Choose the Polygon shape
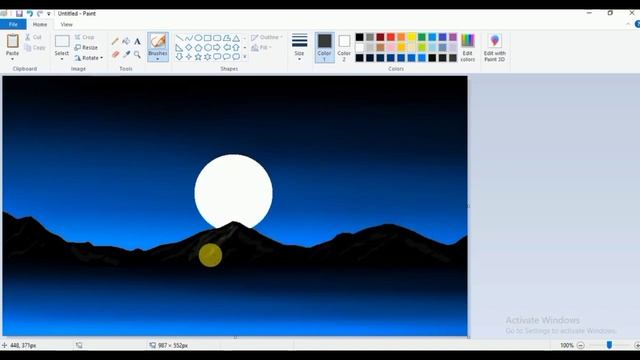Image resolution: width=640 pixels, height=360 pixels. [227, 38]
